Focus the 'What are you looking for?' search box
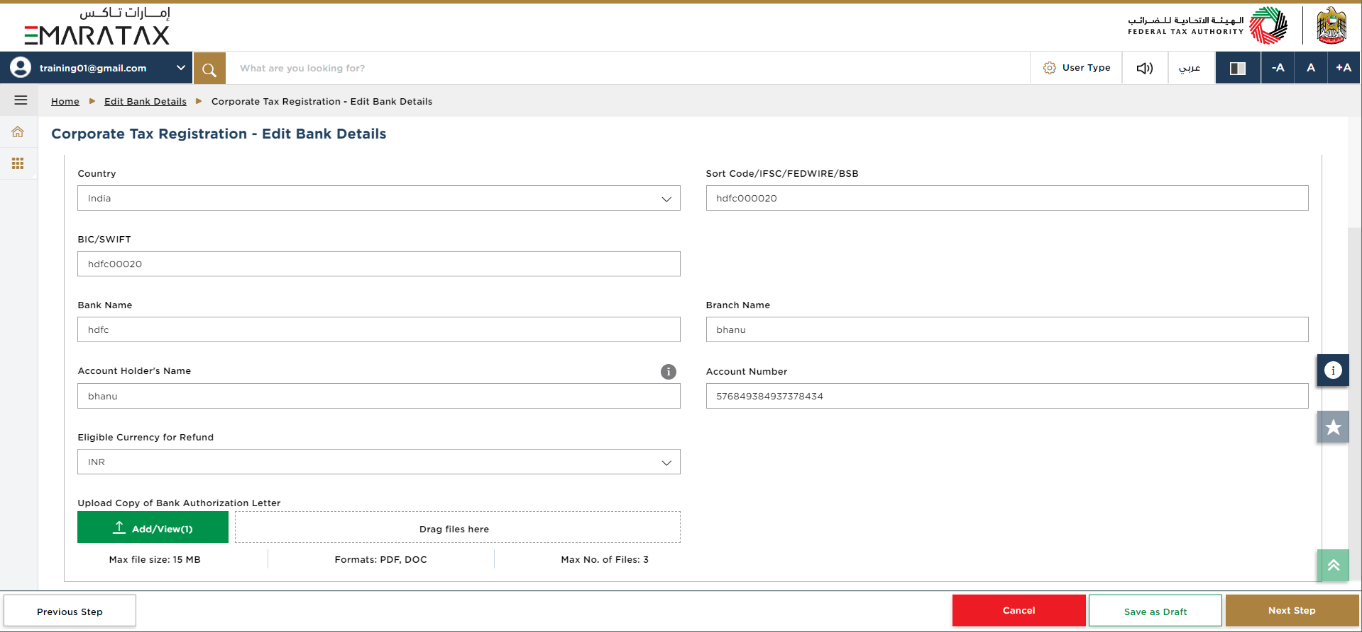 (628, 68)
